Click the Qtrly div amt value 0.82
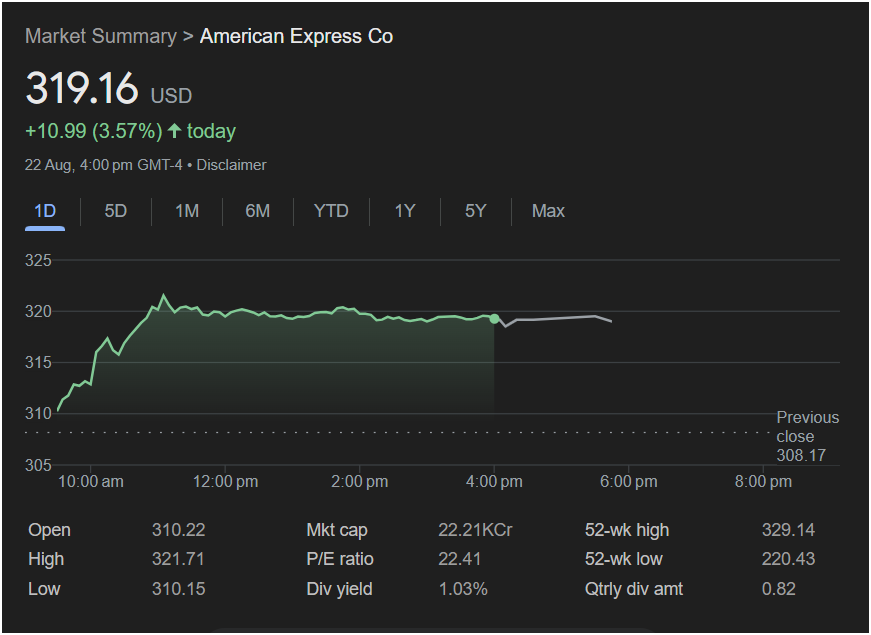Screen dimensions: 871x635 tap(778, 589)
